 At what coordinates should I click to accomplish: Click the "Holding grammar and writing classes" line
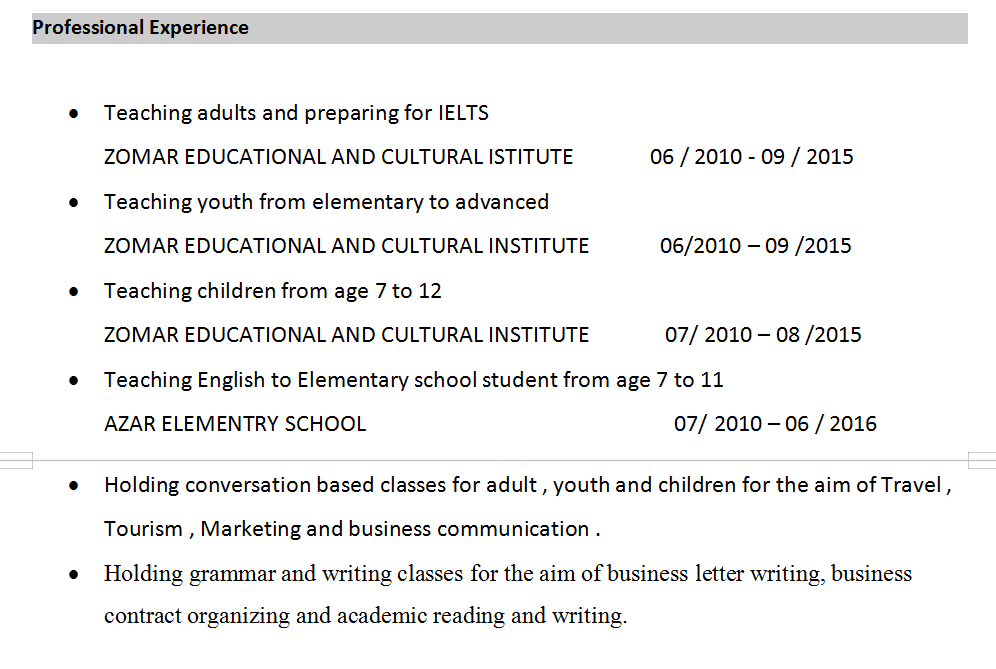click(507, 574)
